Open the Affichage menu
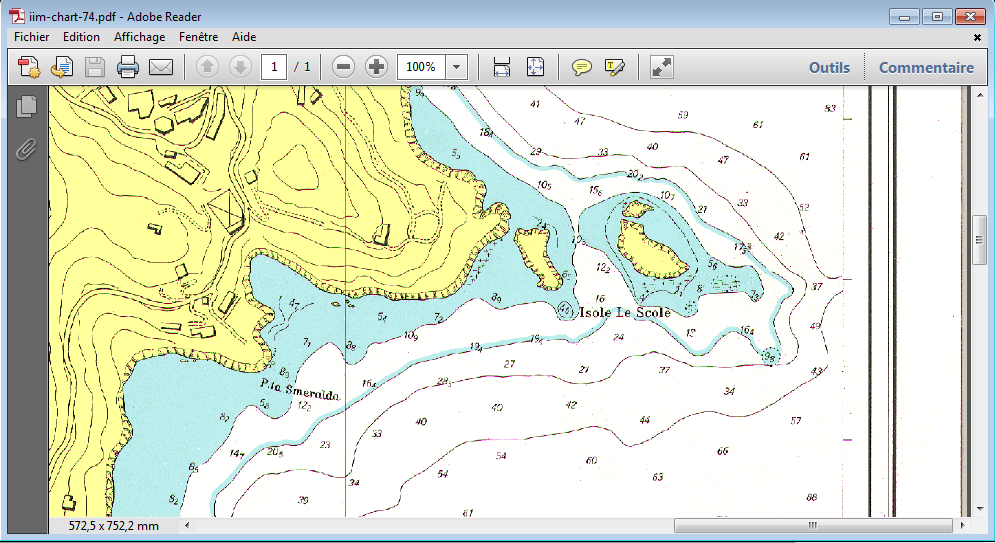Image resolution: width=995 pixels, height=543 pixels. 139,37
